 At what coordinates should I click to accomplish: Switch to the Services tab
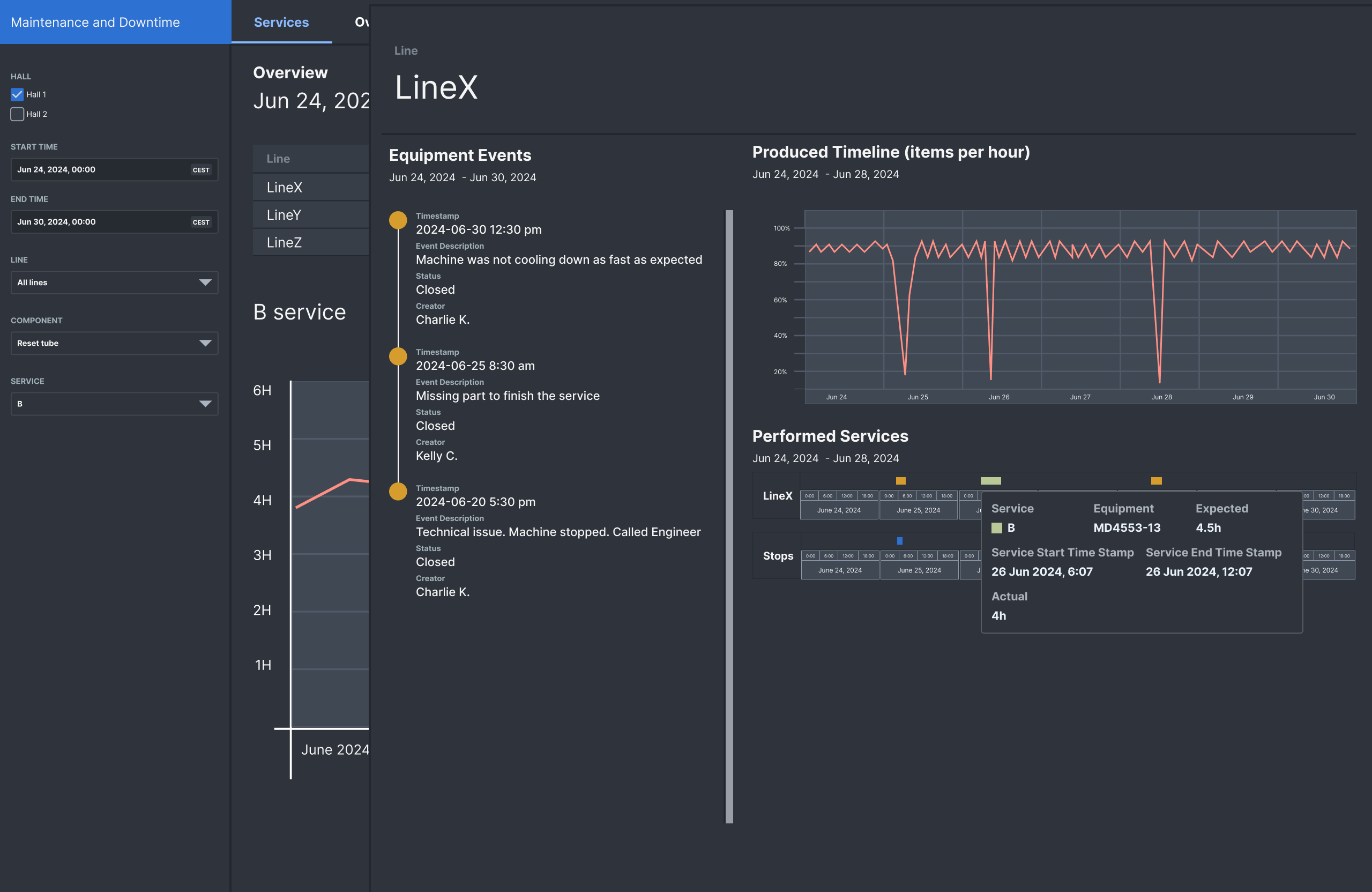(281, 23)
